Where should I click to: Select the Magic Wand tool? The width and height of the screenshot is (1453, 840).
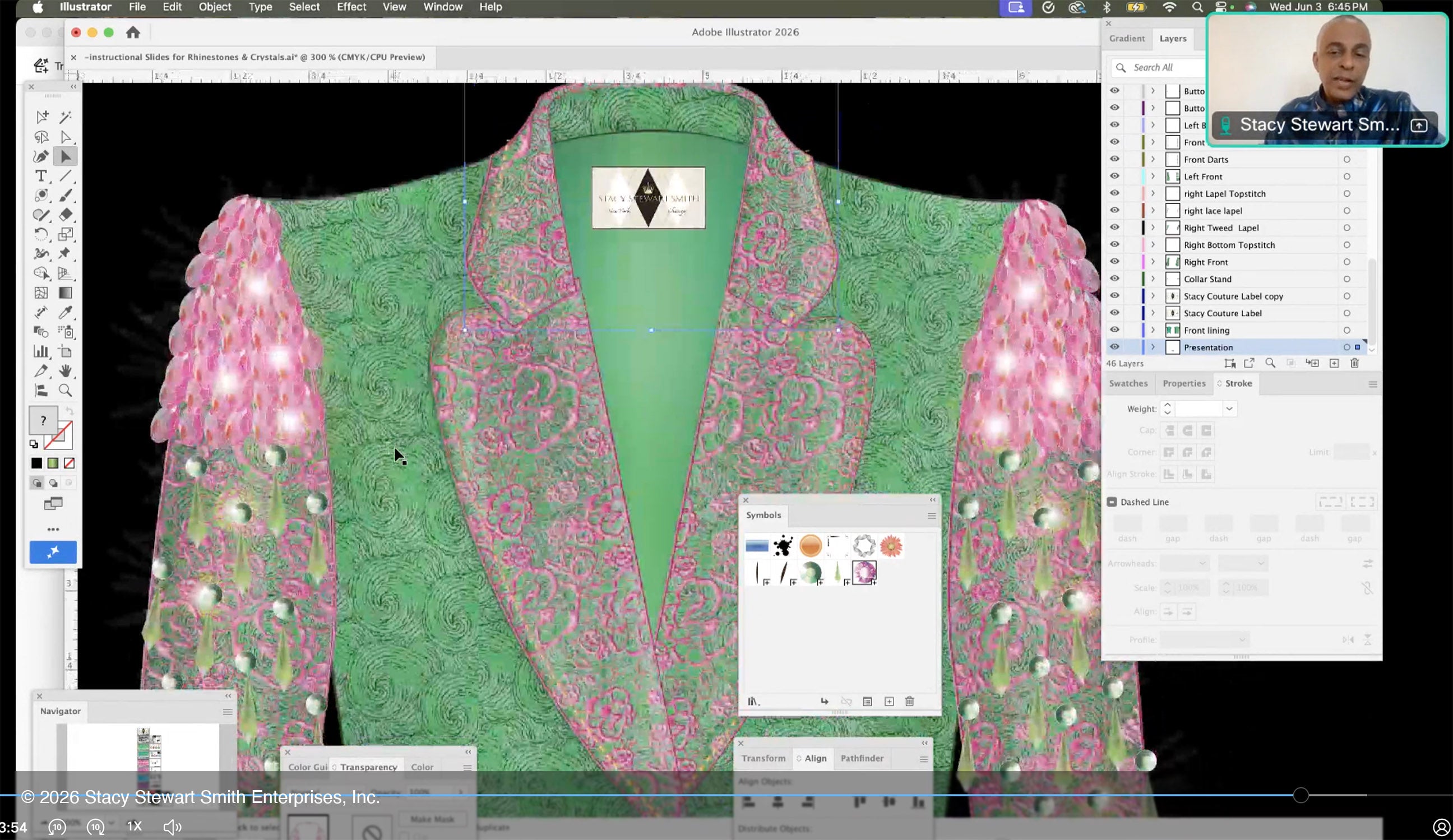pyautogui.click(x=65, y=117)
